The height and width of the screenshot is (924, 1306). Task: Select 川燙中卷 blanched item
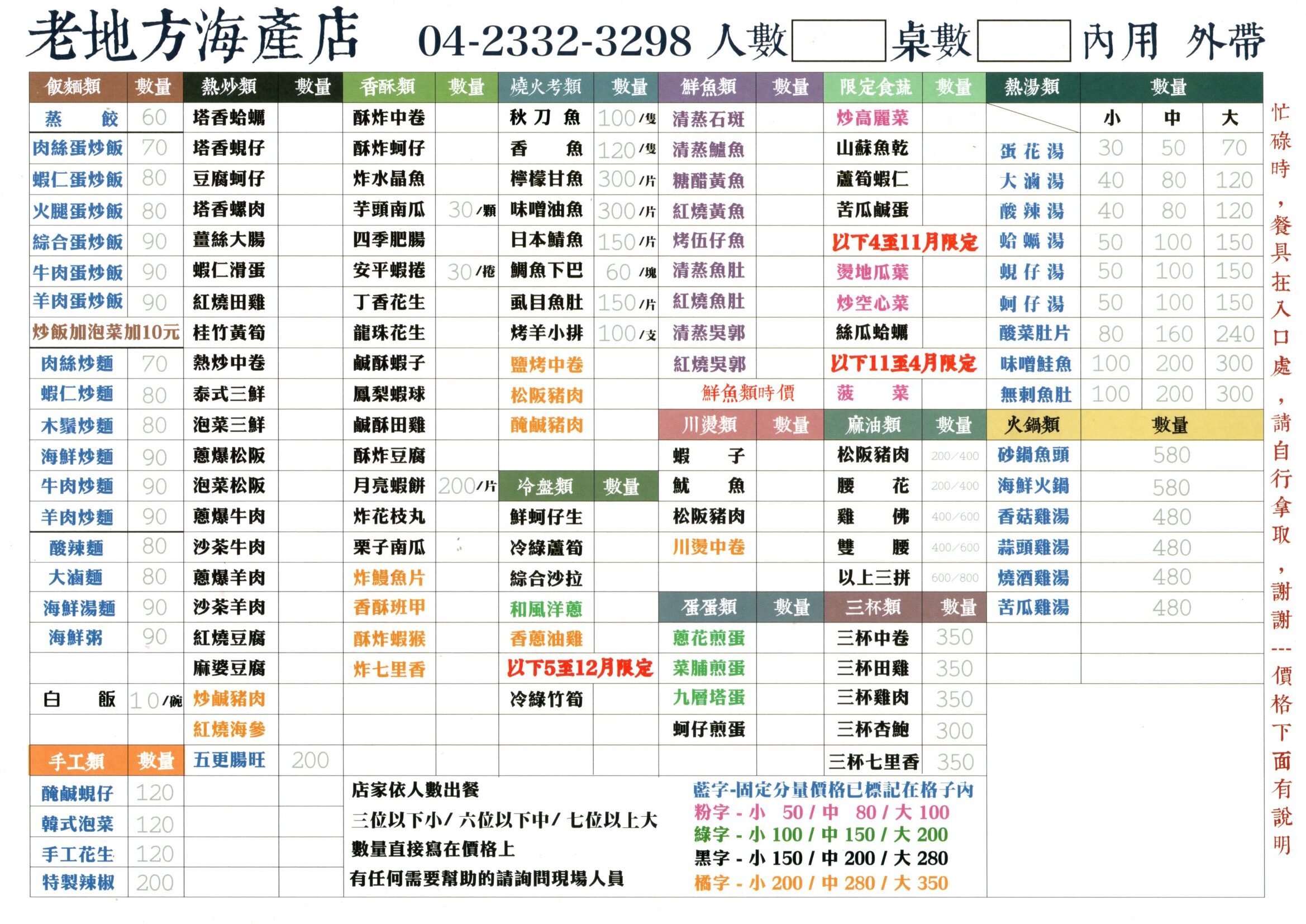[709, 547]
